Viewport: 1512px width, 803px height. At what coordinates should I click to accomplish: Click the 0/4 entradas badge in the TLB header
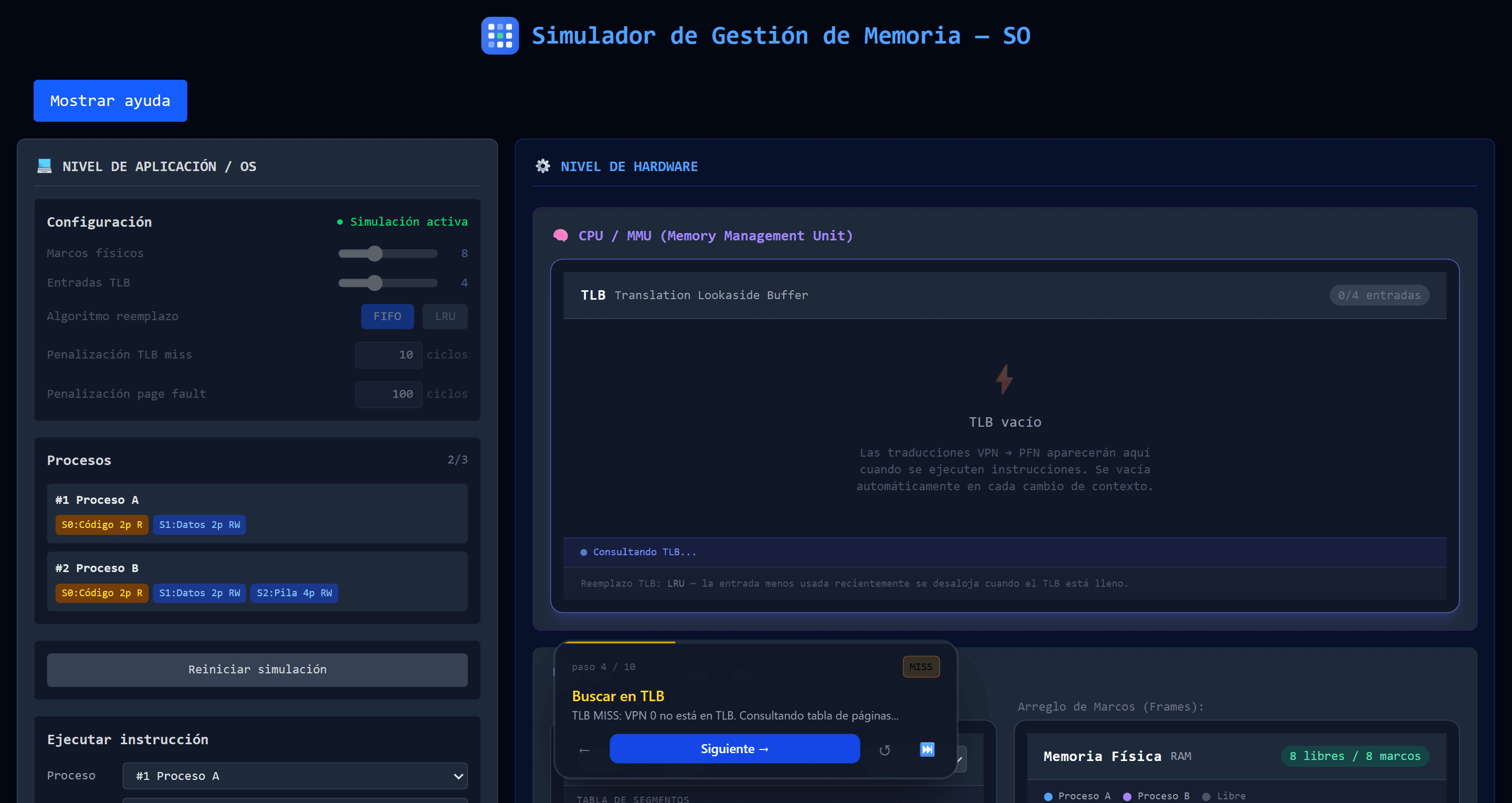tap(1379, 295)
